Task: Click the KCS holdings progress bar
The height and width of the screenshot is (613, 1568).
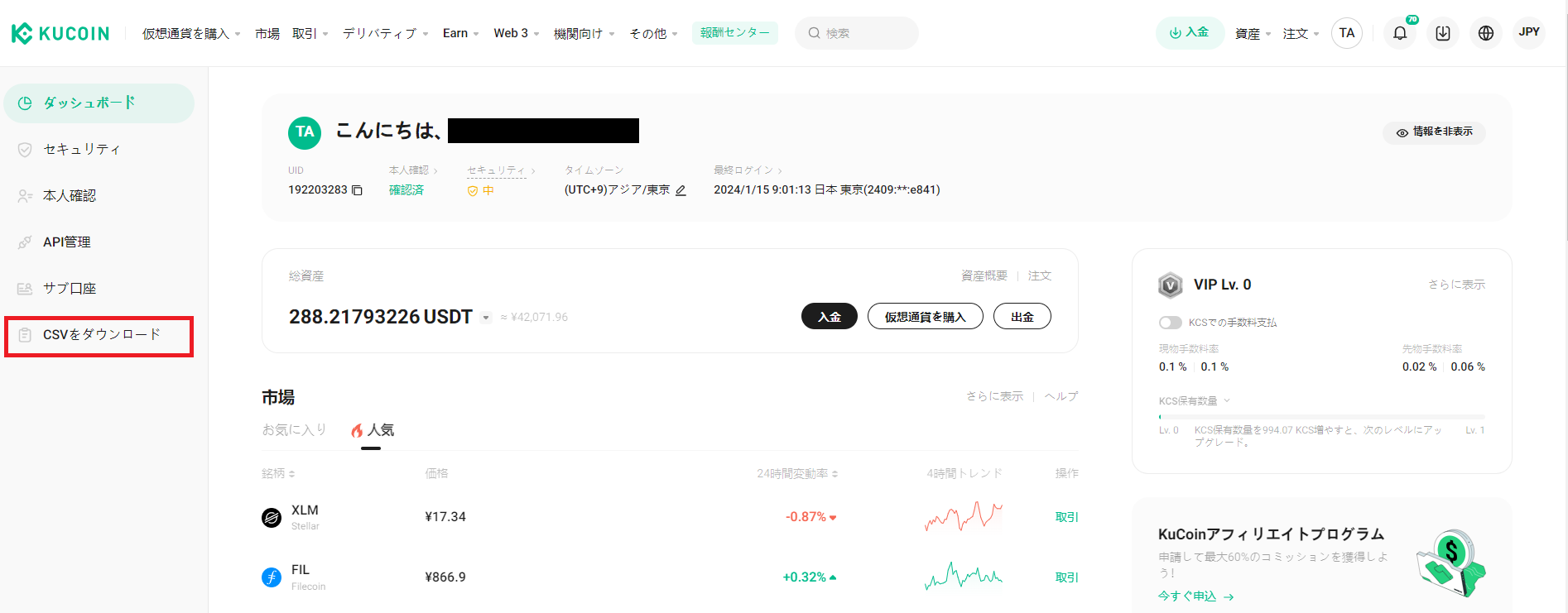Action: coord(1322,417)
